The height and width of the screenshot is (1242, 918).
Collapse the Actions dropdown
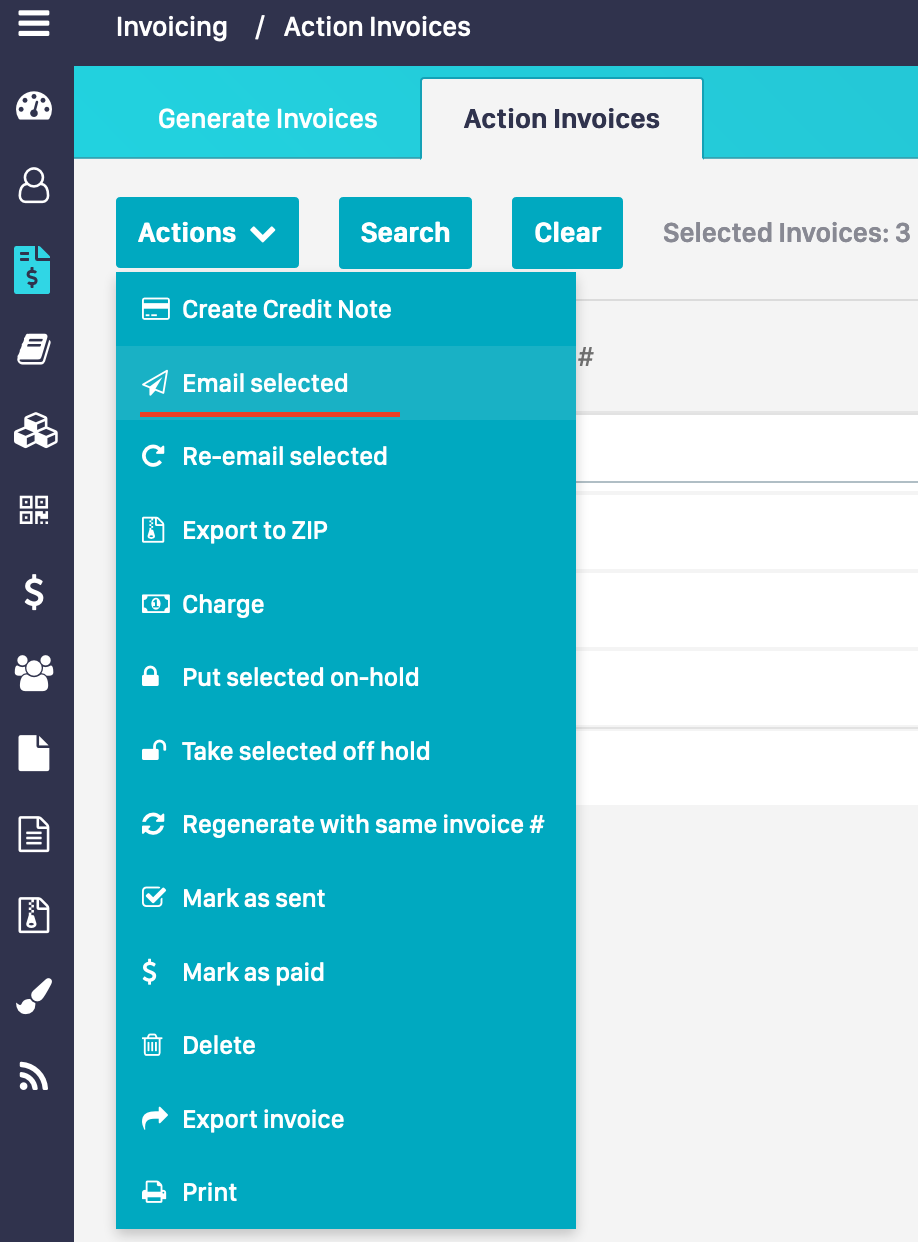click(207, 233)
